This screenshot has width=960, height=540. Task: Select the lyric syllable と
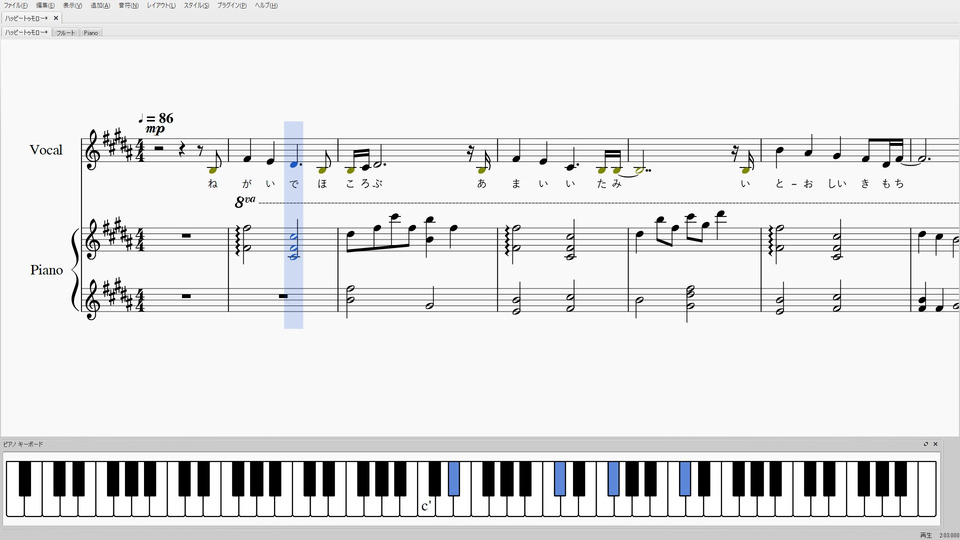(x=779, y=183)
